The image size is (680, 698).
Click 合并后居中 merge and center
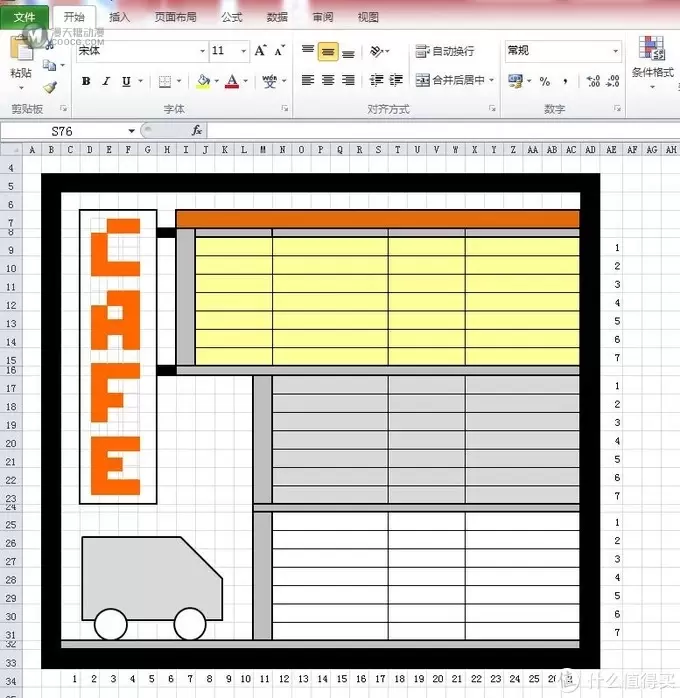click(449, 80)
